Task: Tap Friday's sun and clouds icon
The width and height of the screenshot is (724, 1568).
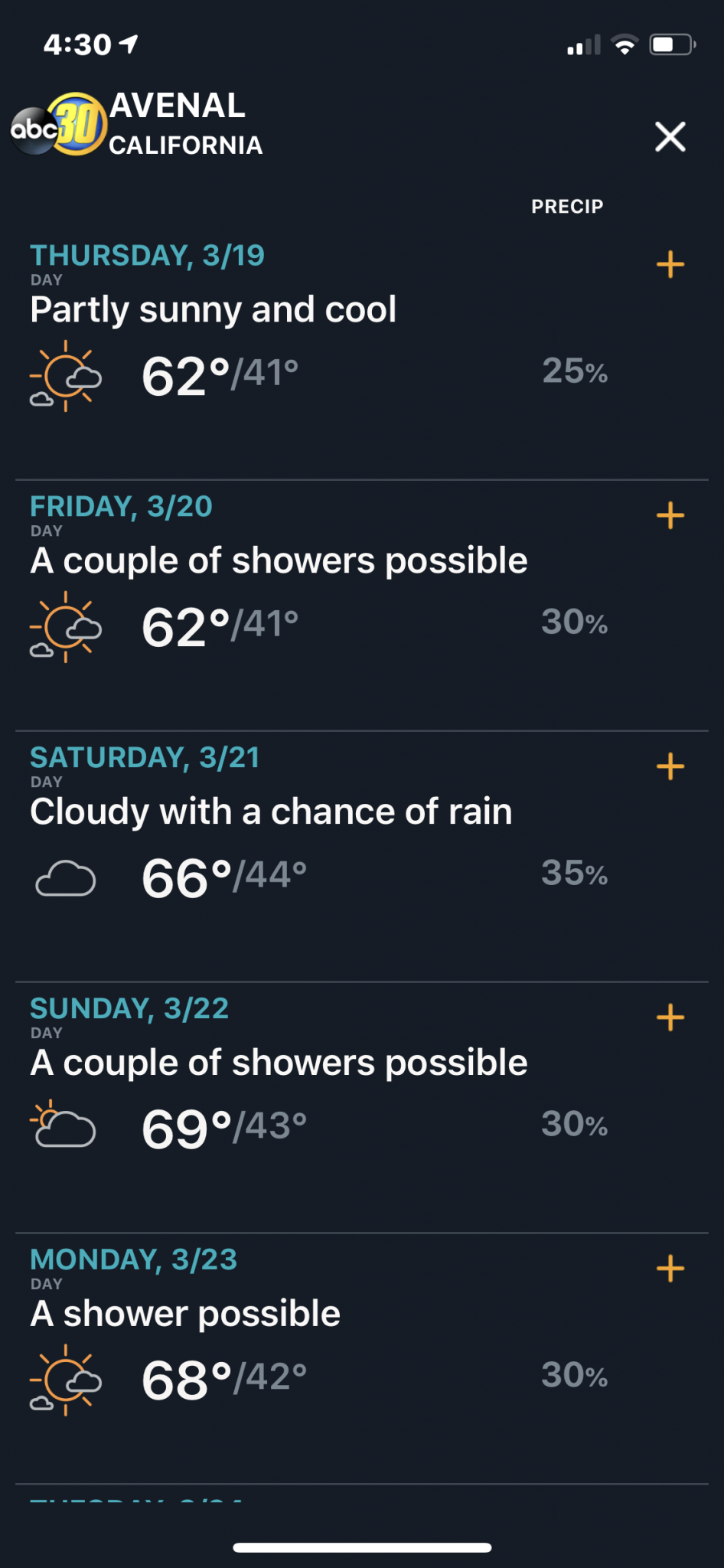Action: [x=65, y=627]
